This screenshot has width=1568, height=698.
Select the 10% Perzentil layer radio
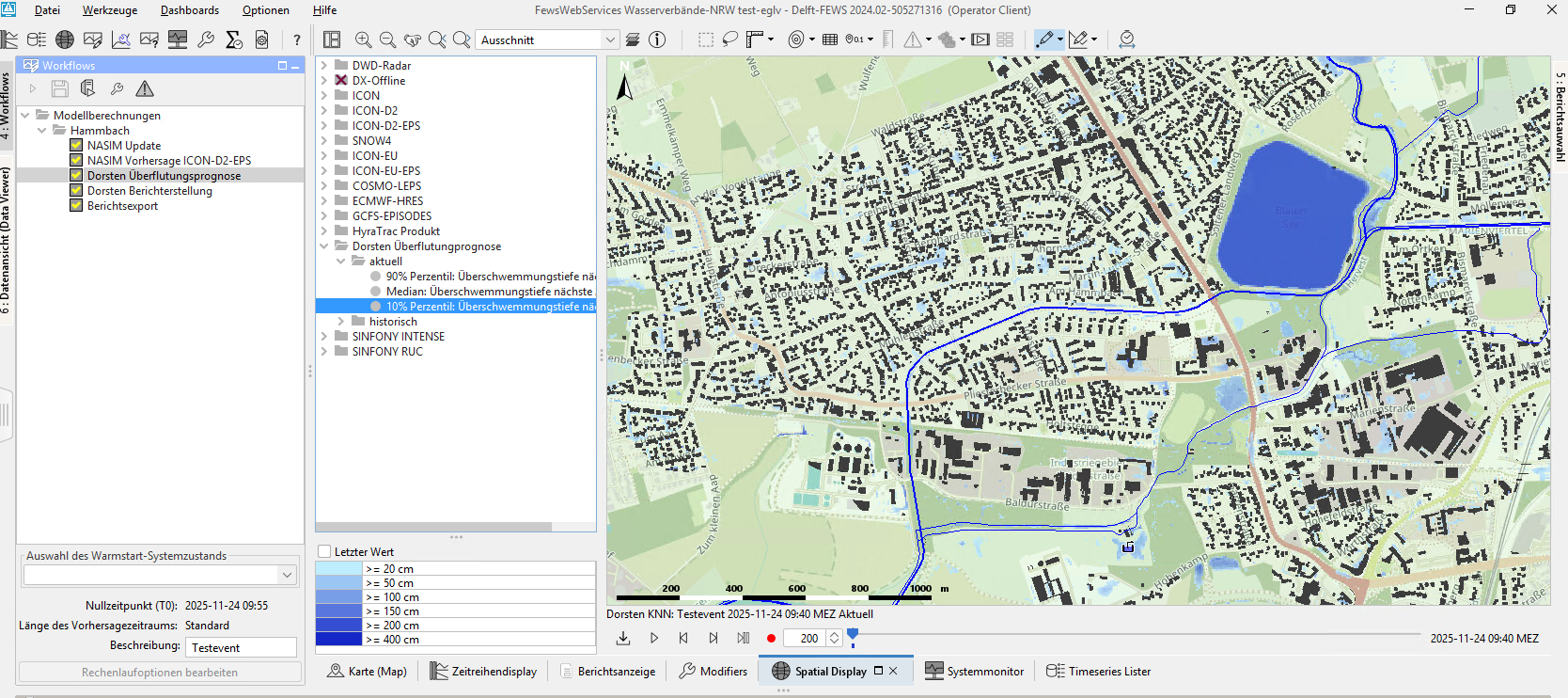click(x=376, y=307)
